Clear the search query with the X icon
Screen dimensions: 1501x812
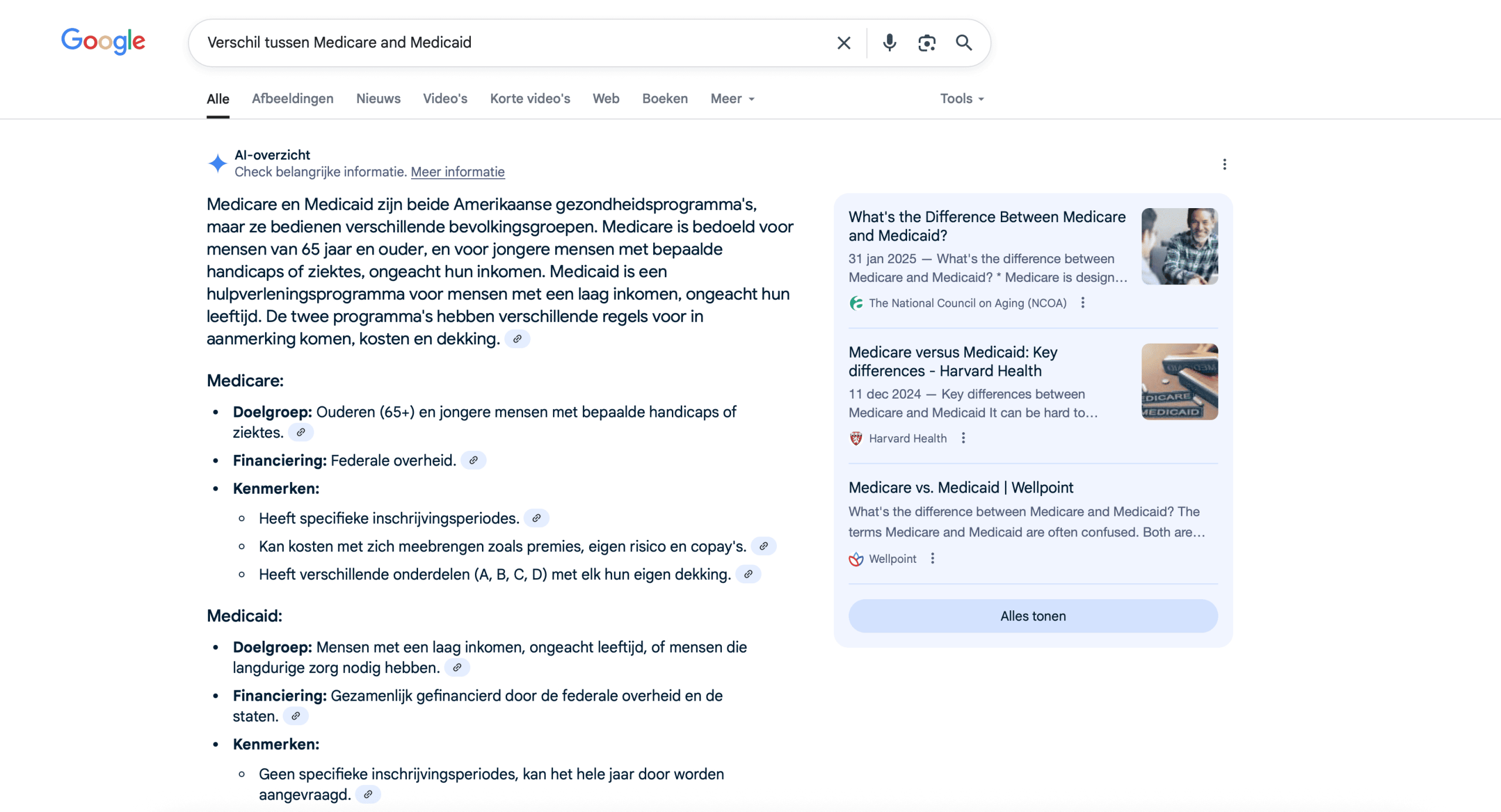(x=844, y=43)
